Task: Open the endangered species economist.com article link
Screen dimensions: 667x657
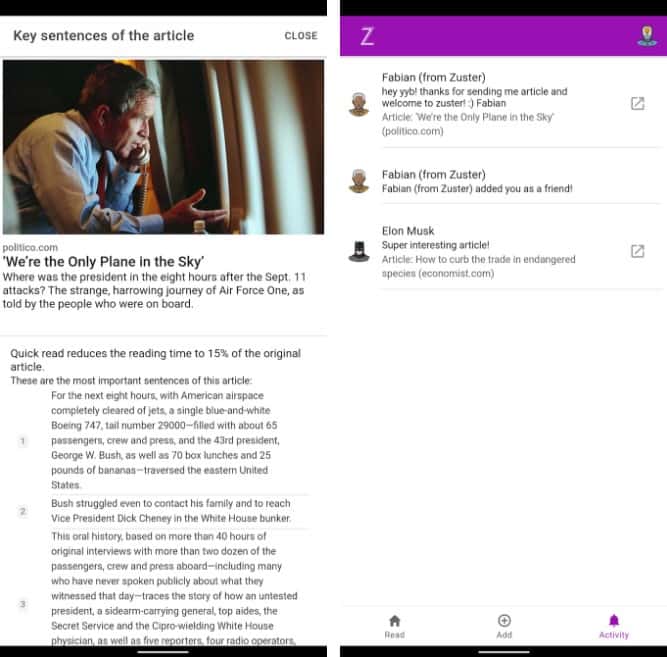Action: click(x=479, y=266)
